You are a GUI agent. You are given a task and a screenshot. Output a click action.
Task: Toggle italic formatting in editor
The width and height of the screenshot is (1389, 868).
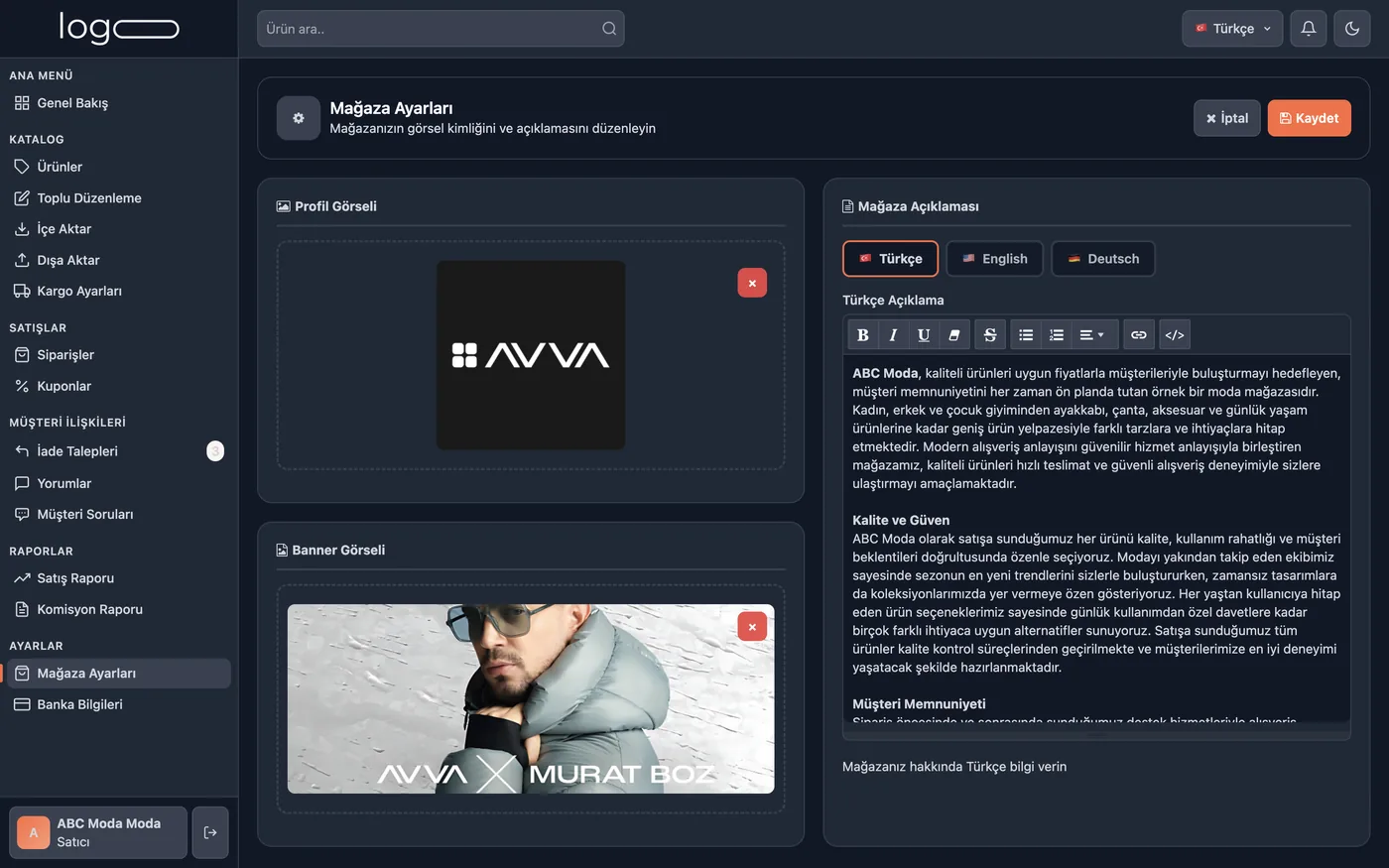coord(893,335)
